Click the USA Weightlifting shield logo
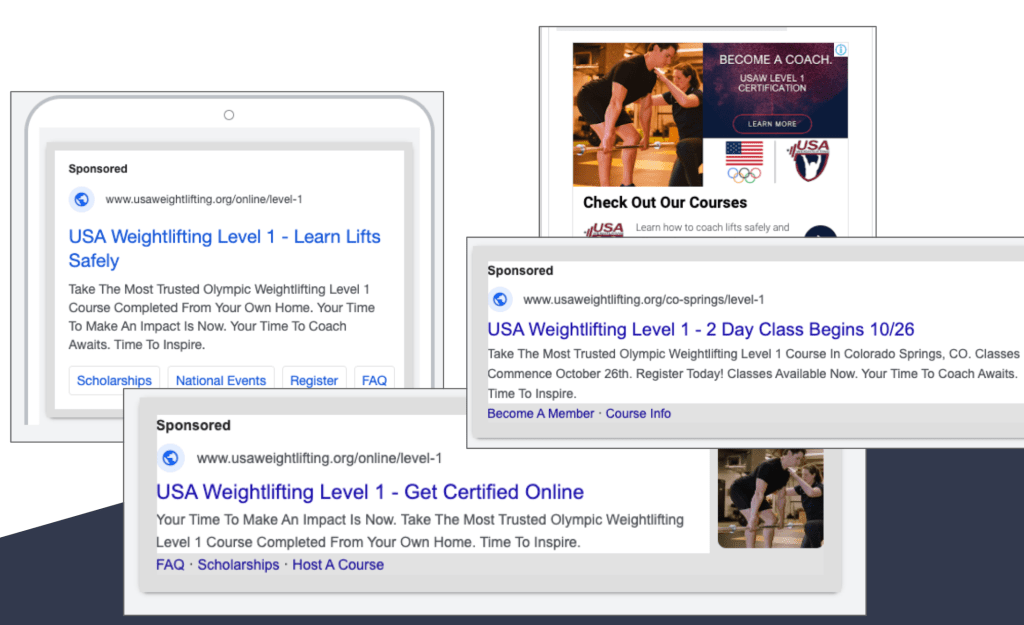This screenshot has width=1024, height=625. tap(809, 160)
